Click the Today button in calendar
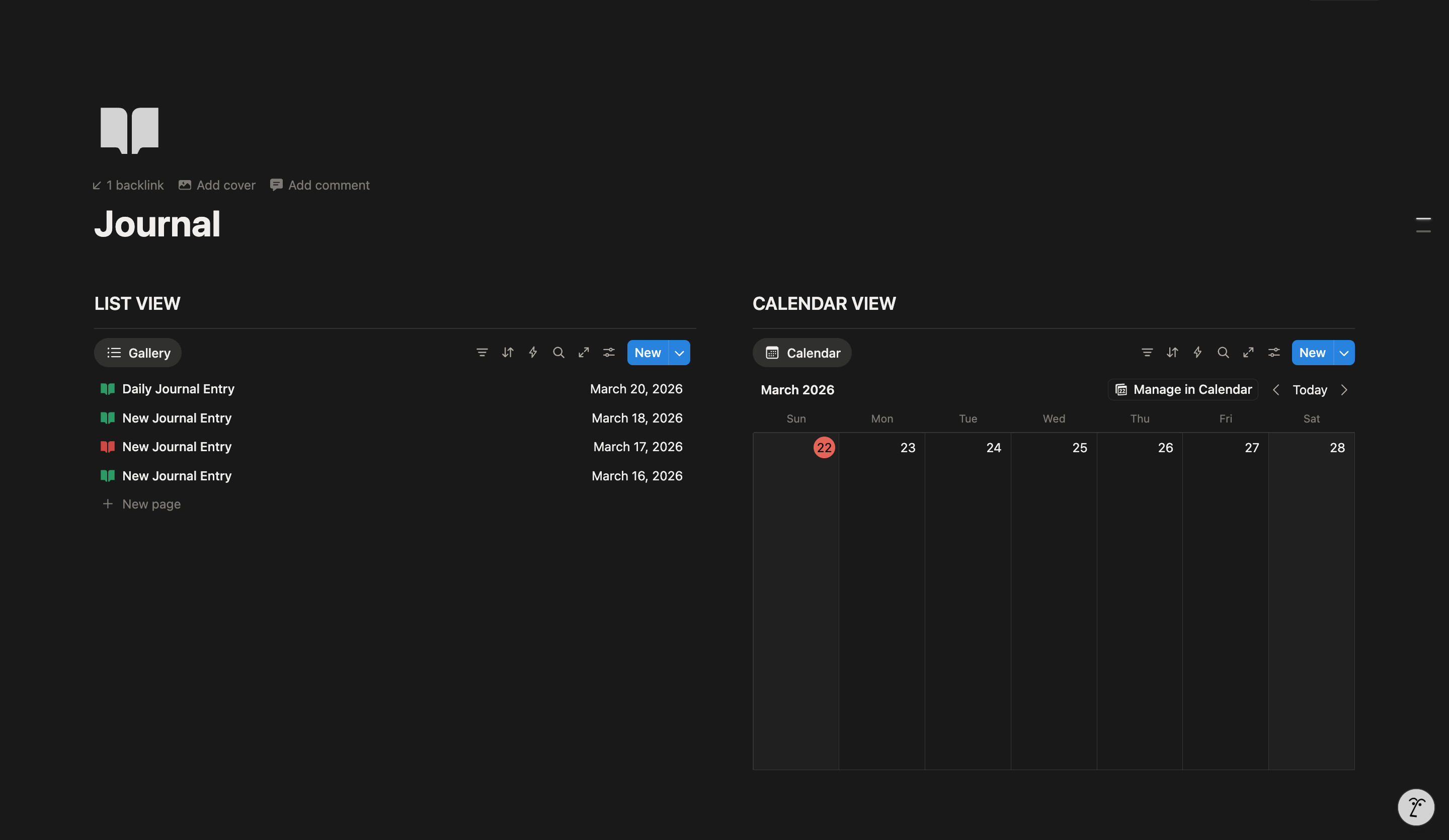Screen dimensions: 1449x840 [x=1309, y=390]
